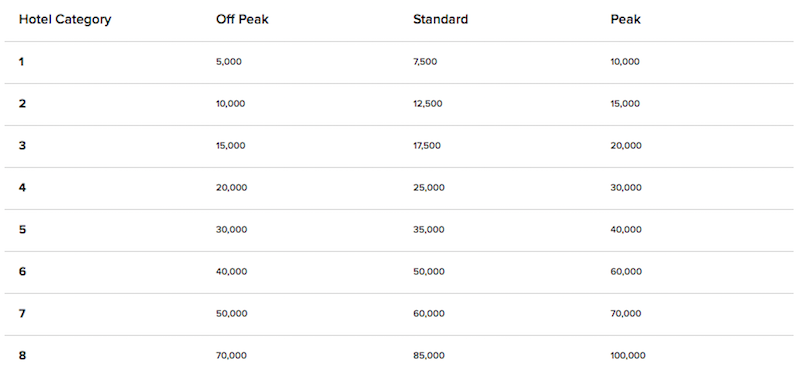800x376 pixels.
Task: Select the 5,000 Off Peak value
Action: [229, 62]
